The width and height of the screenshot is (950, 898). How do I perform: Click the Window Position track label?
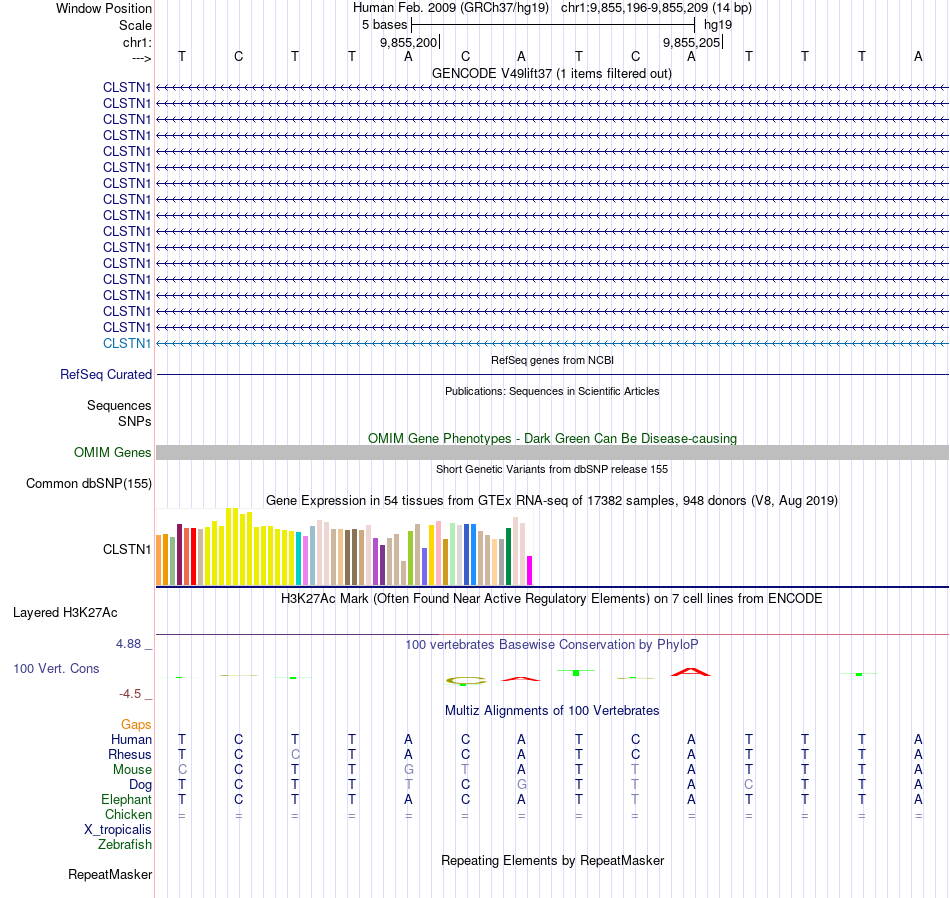point(104,8)
